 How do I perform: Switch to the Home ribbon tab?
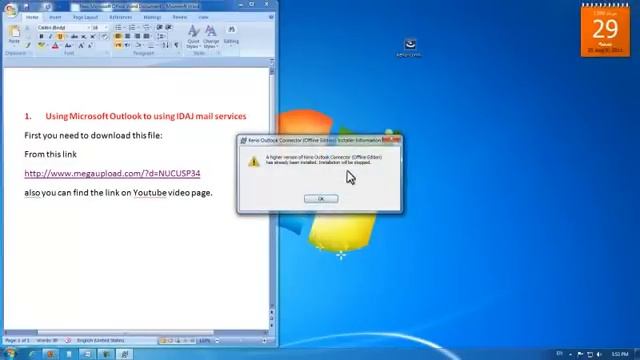coord(32,17)
